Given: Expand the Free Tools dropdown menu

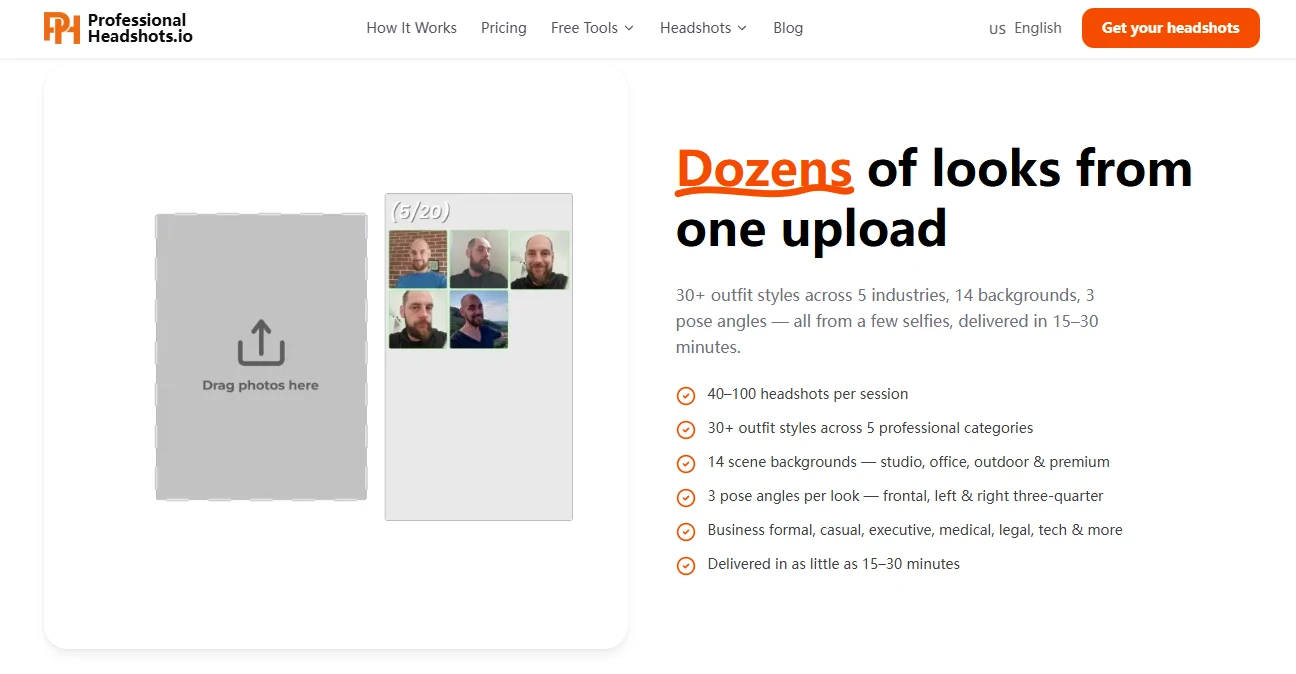Looking at the screenshot, I should coord(592,28).
